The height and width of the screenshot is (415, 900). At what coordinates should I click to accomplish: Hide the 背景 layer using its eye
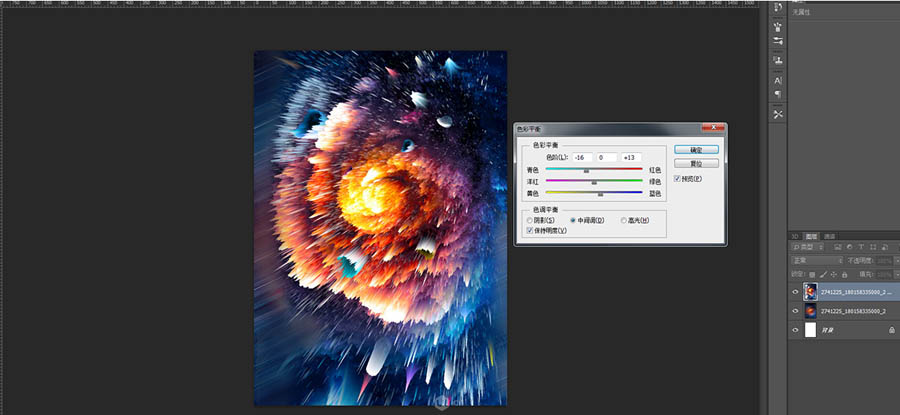click(x=796, y=329)
